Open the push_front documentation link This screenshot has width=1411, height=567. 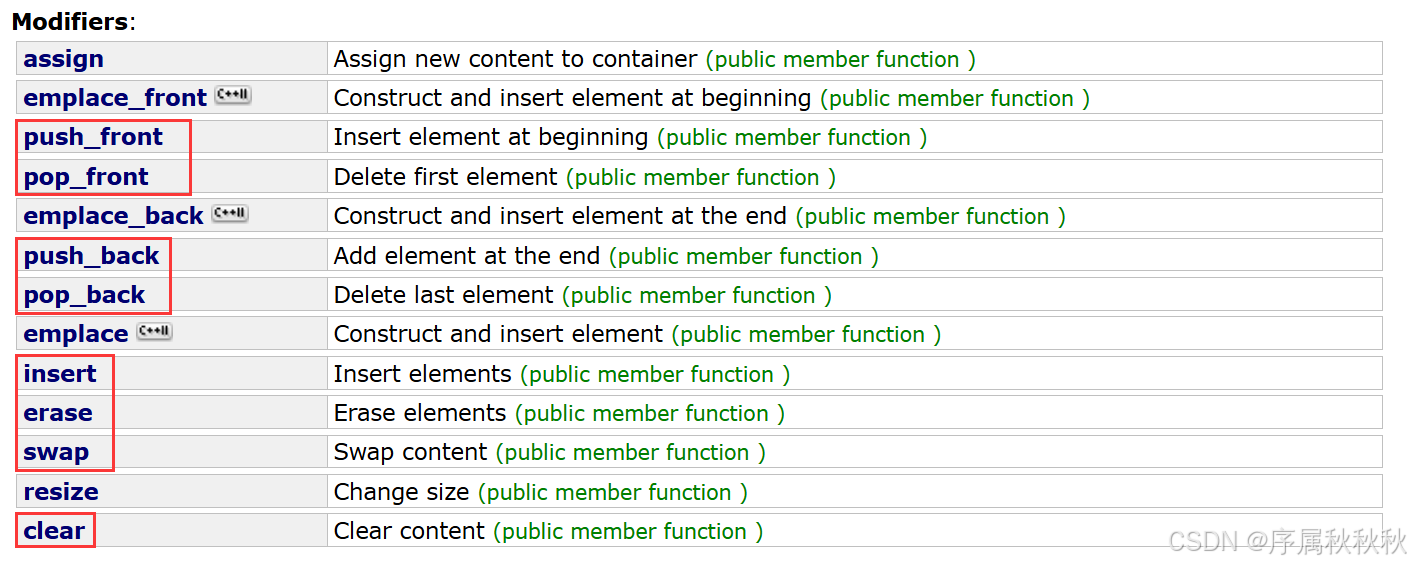pos(93,137)
